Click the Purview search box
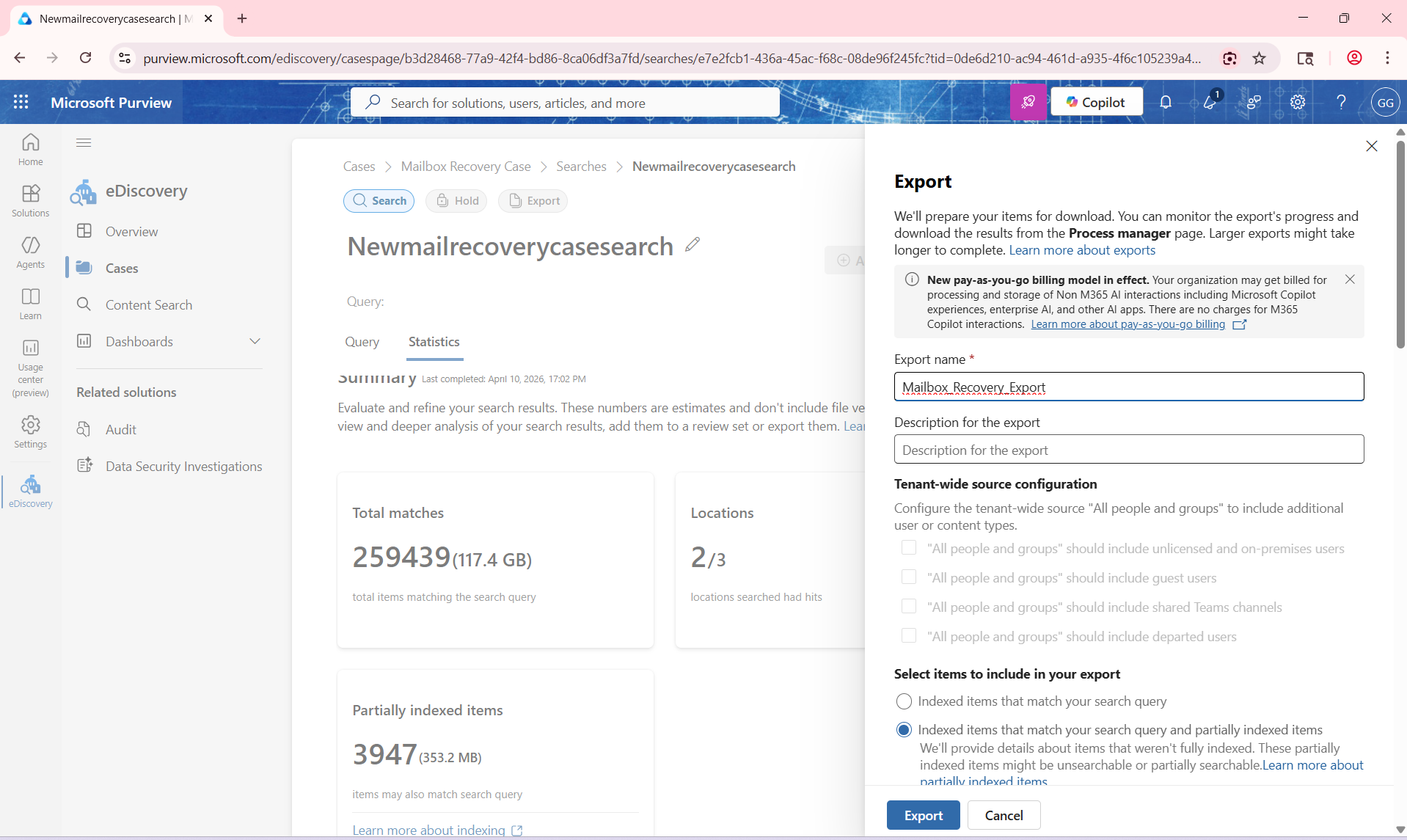This screenshot has width=1407, height=840. click(x=565, y=102)
